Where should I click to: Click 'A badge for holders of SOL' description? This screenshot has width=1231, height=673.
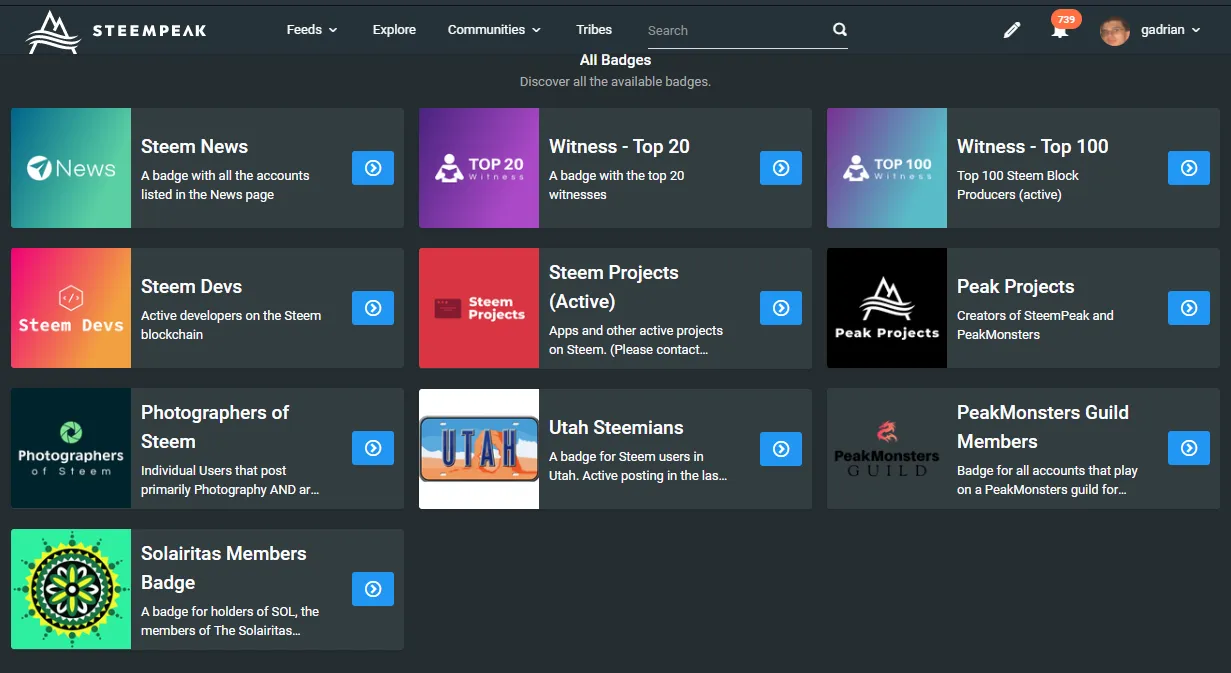coord(230,621)
